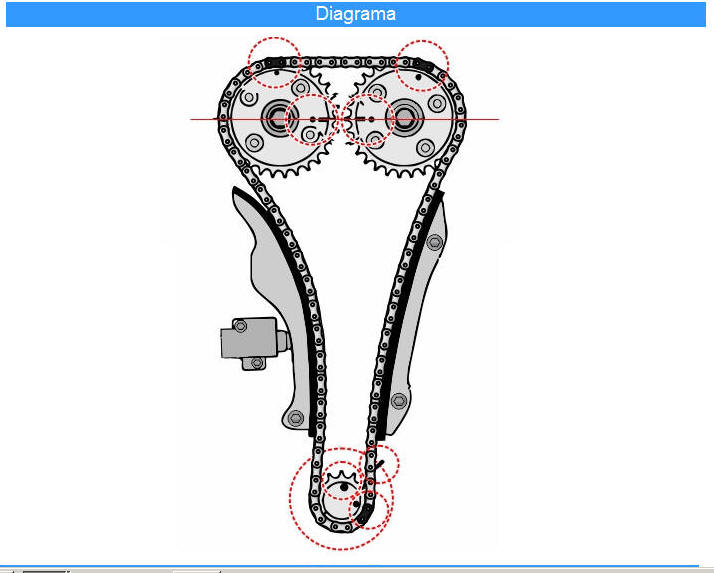Click the right end of red alignment line
The width and height of the screenshot is (714, 573).
496,119
